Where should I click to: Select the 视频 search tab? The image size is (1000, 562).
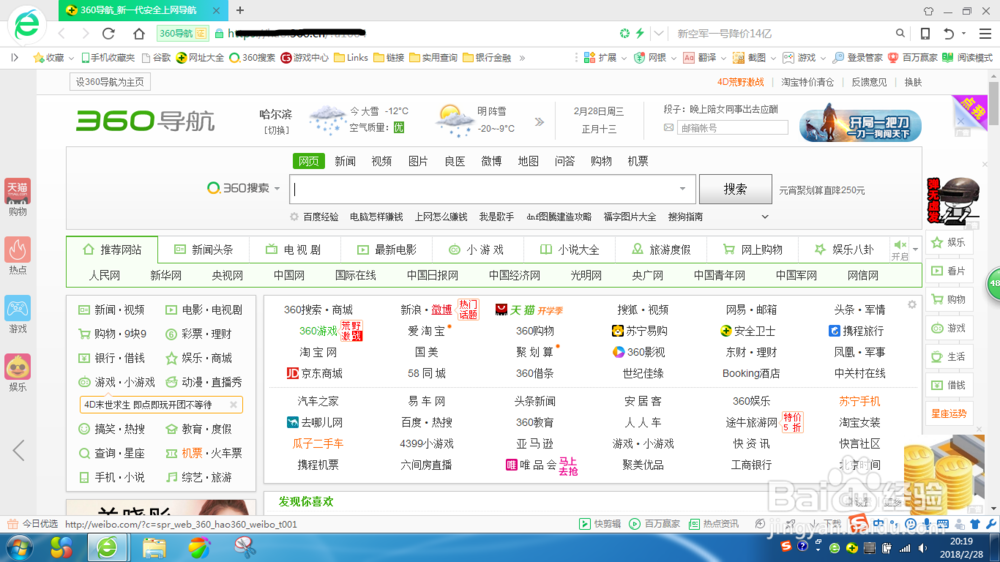coord(381,161)
